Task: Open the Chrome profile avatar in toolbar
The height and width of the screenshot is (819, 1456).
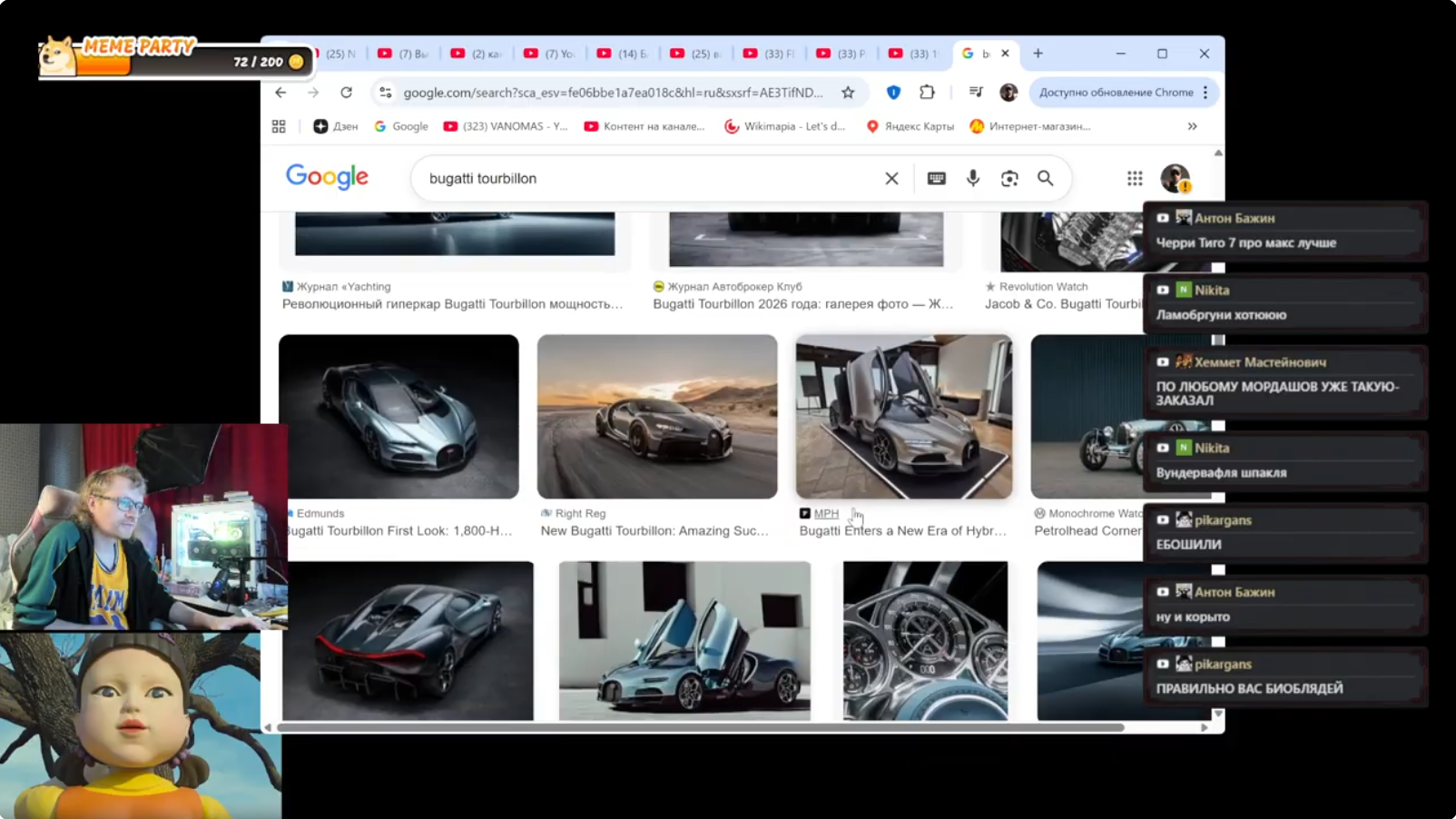Action: coord(1008,93)
